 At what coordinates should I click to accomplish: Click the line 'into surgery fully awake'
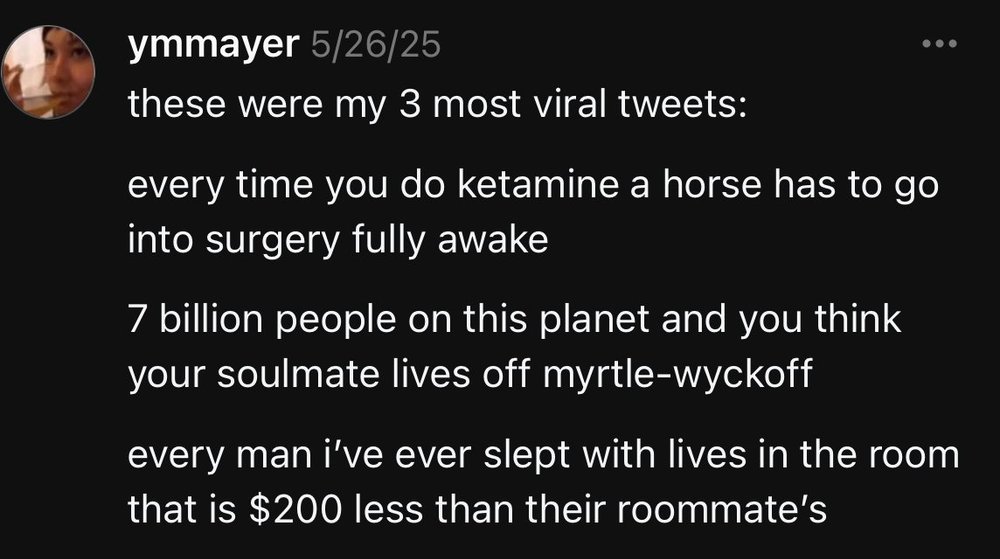(338, 240)
